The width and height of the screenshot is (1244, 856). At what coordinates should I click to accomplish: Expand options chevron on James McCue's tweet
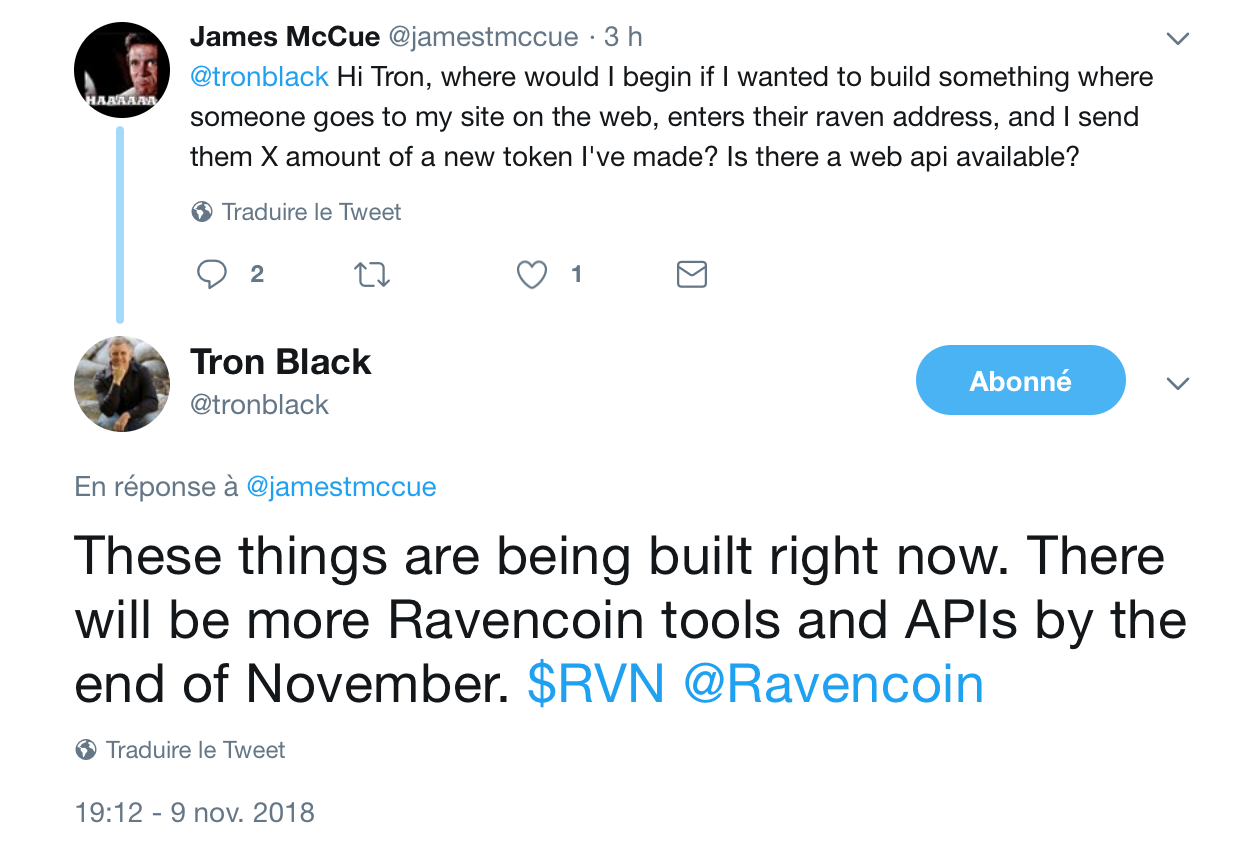(1178, 39)
